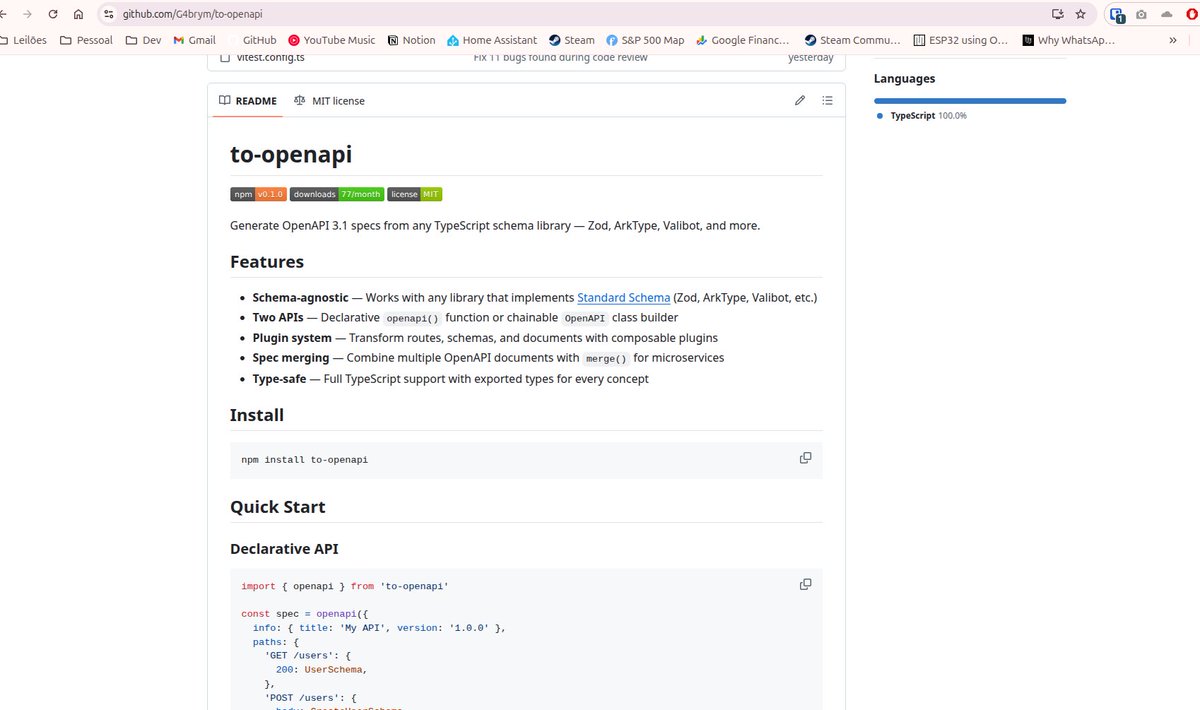1200x710 pixels.
Task: Open the Pessoal bookmark folder
Action: pyautogui.click(x=86, y=40)
